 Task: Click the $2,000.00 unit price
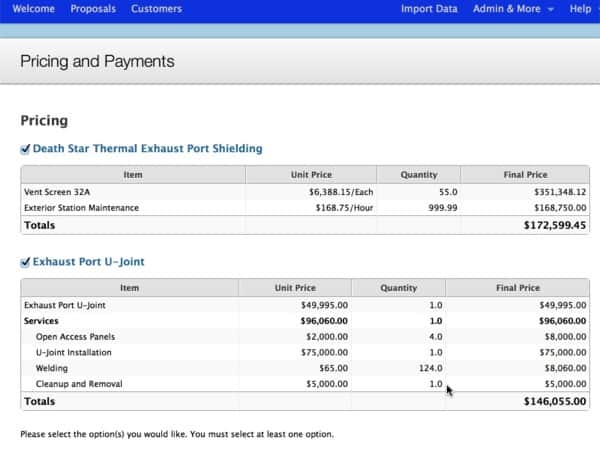[327, 337]
